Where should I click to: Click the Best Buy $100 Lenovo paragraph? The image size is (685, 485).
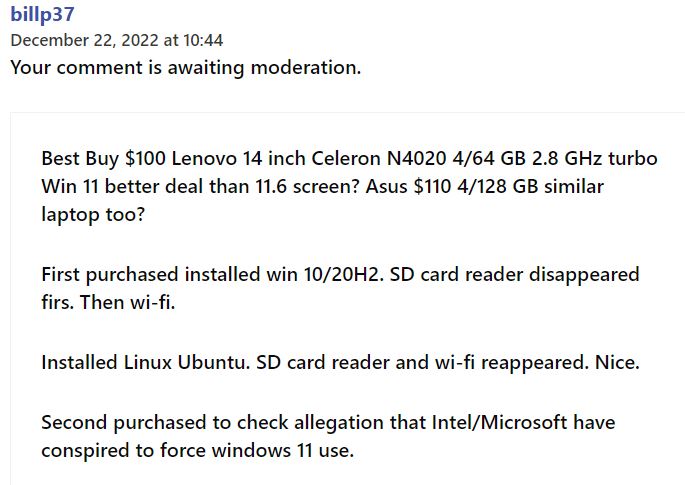coord(349,186)
